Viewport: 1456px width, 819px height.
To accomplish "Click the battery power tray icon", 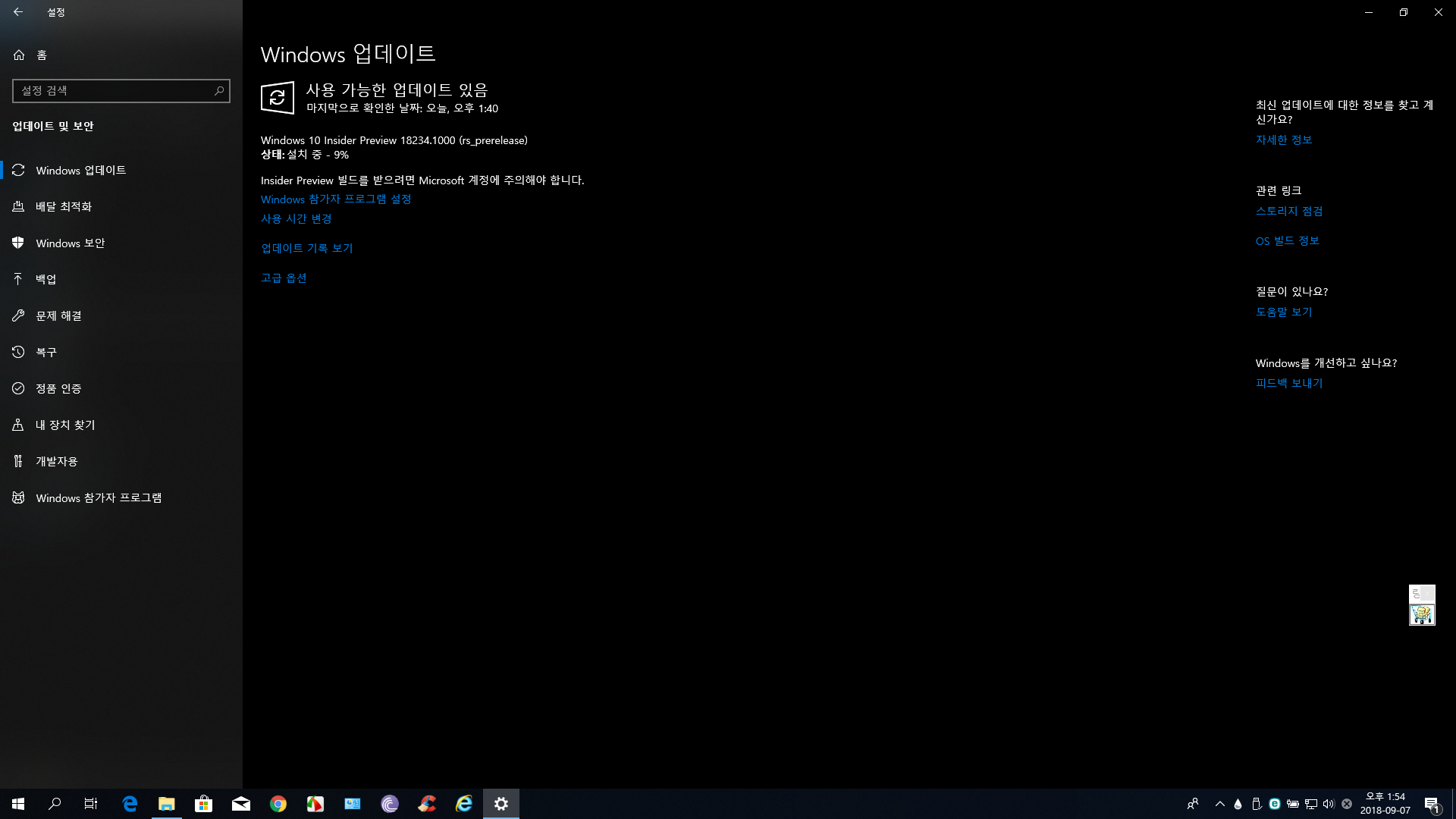I will point(1293,804).
